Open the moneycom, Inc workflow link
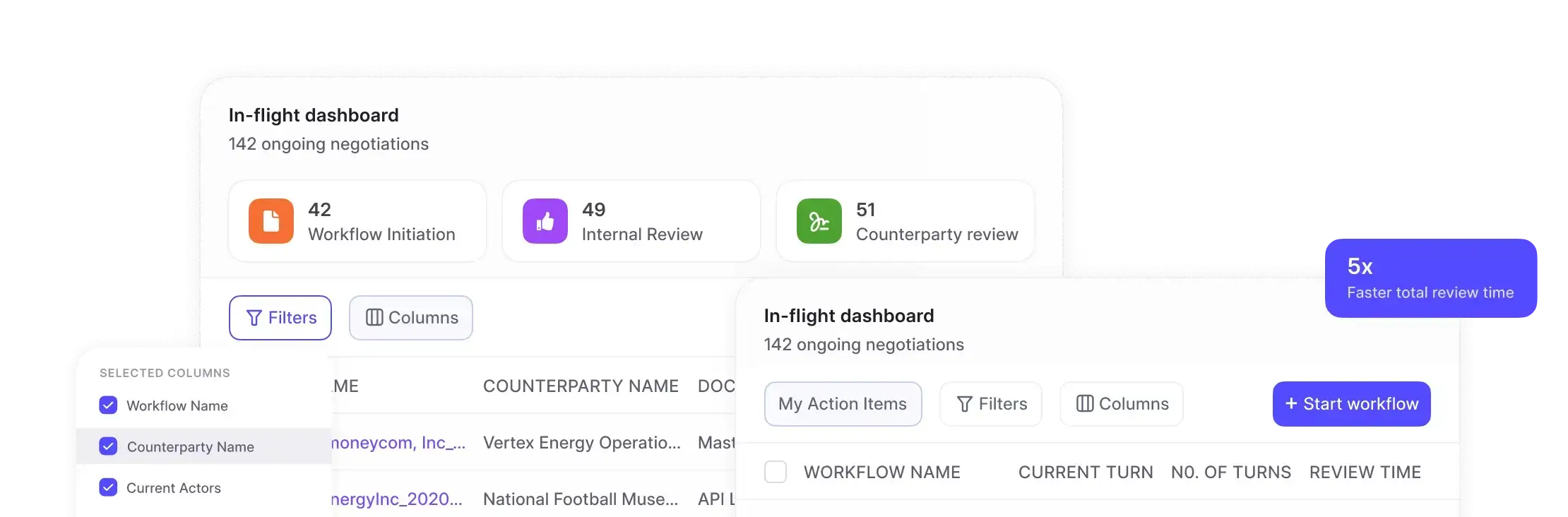This screenshot has height=517, width=1568. tap(398, 443)
